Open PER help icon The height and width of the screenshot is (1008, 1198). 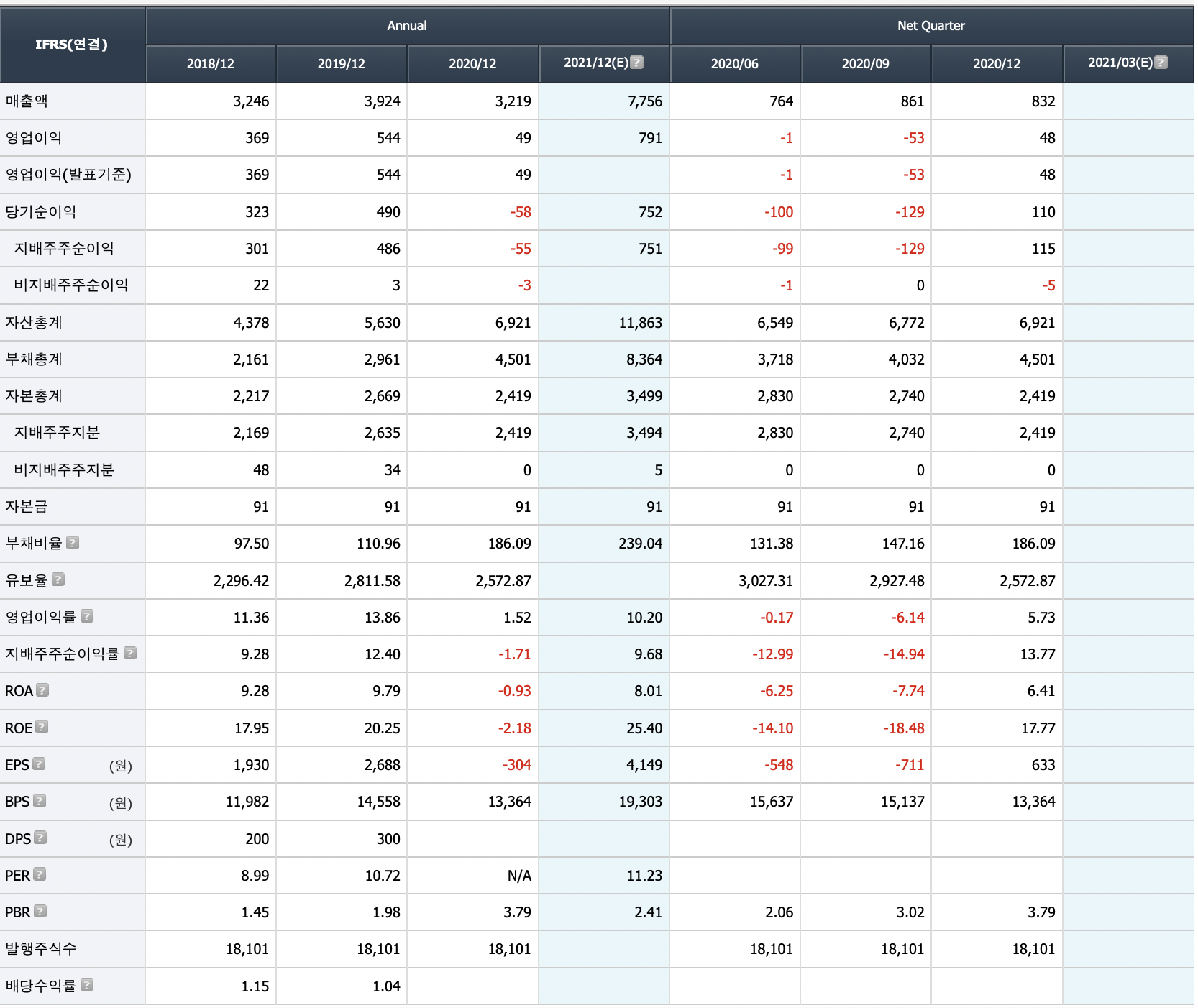pyautogui.click(x=40, y=874)
